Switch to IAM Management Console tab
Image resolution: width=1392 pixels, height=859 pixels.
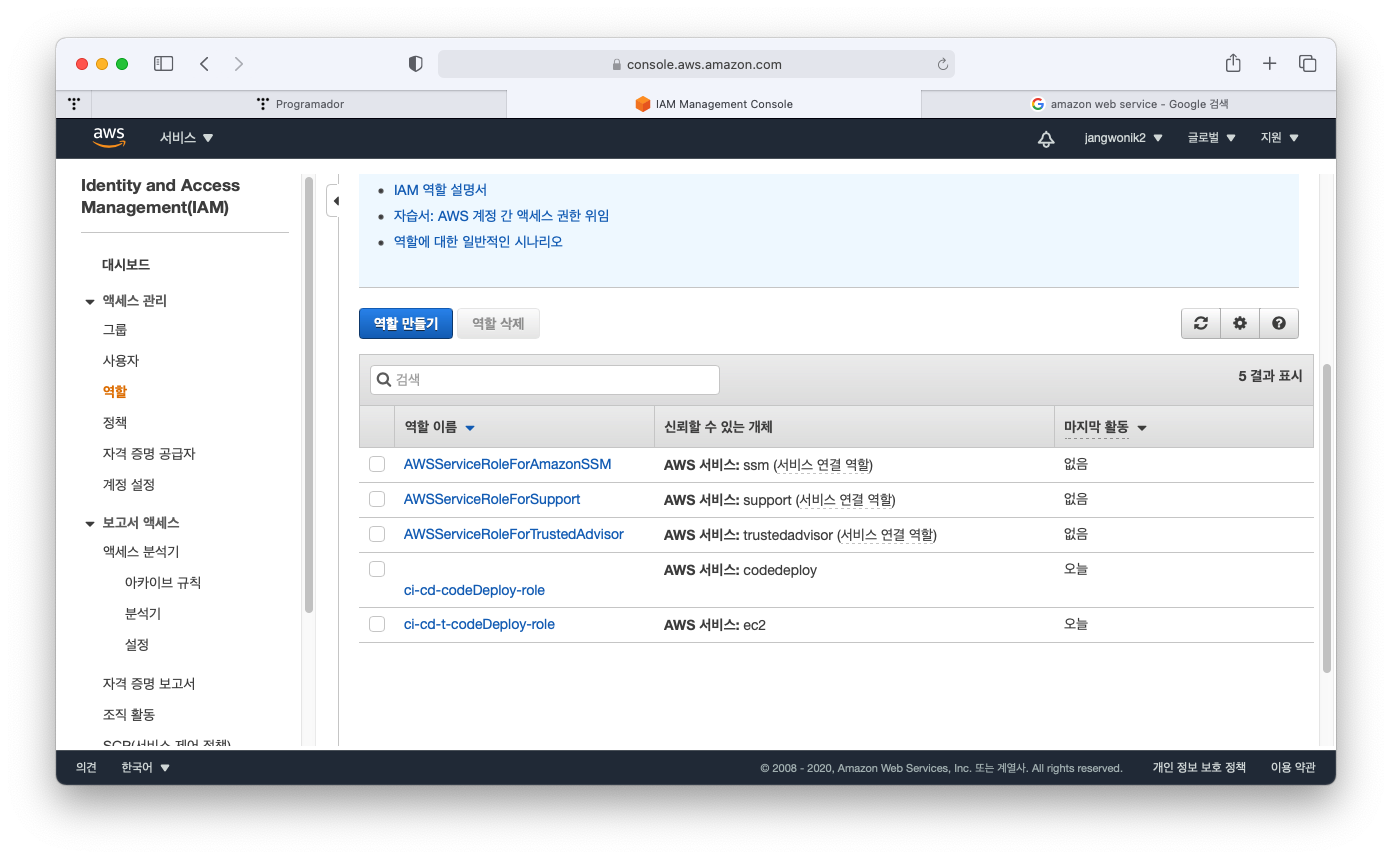714,104
